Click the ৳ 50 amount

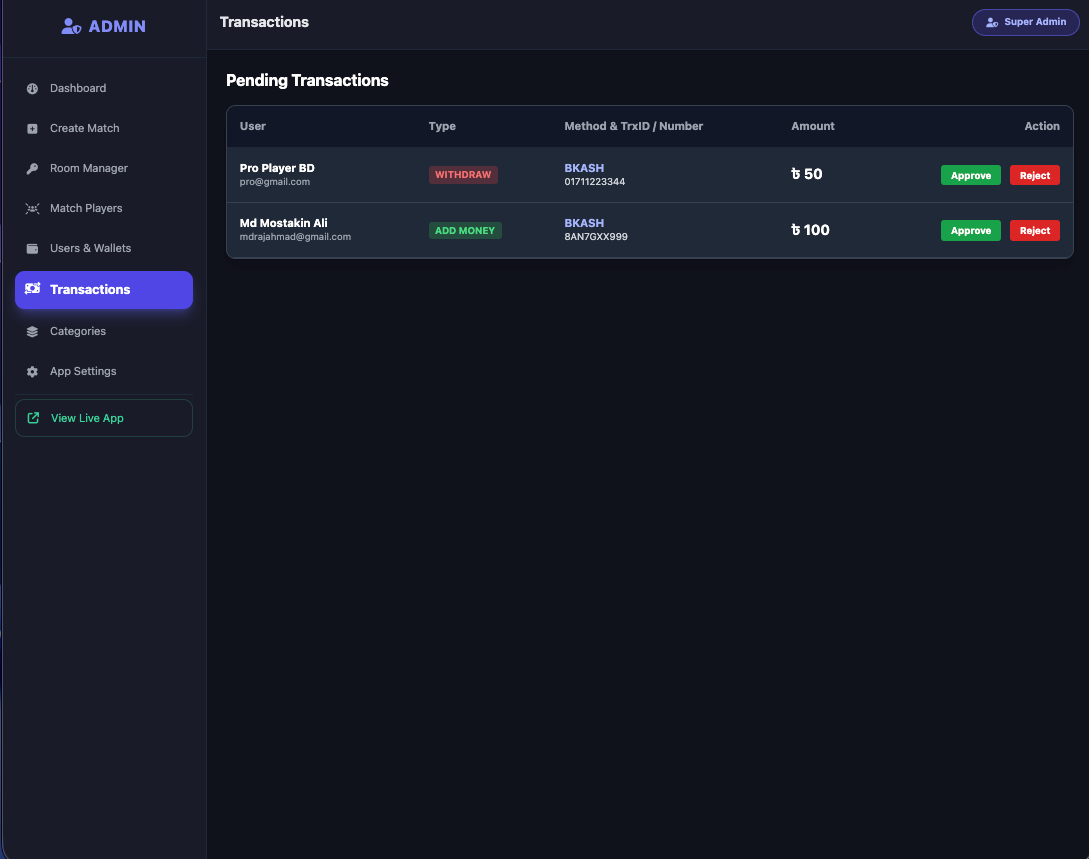pos(806,174)
